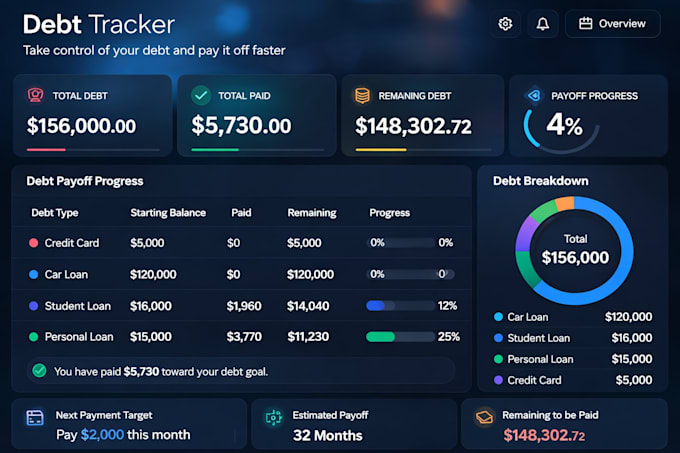Select the Credit Card table row label

coord(72,243)
